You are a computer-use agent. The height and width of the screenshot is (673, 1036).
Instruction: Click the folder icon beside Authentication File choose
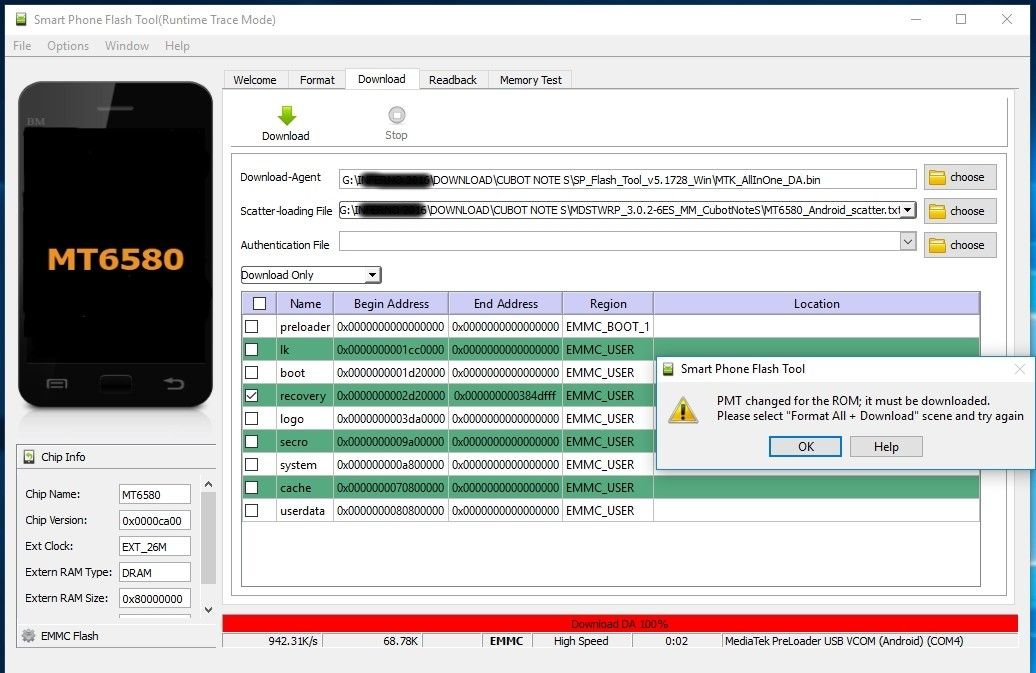point(937,246)
